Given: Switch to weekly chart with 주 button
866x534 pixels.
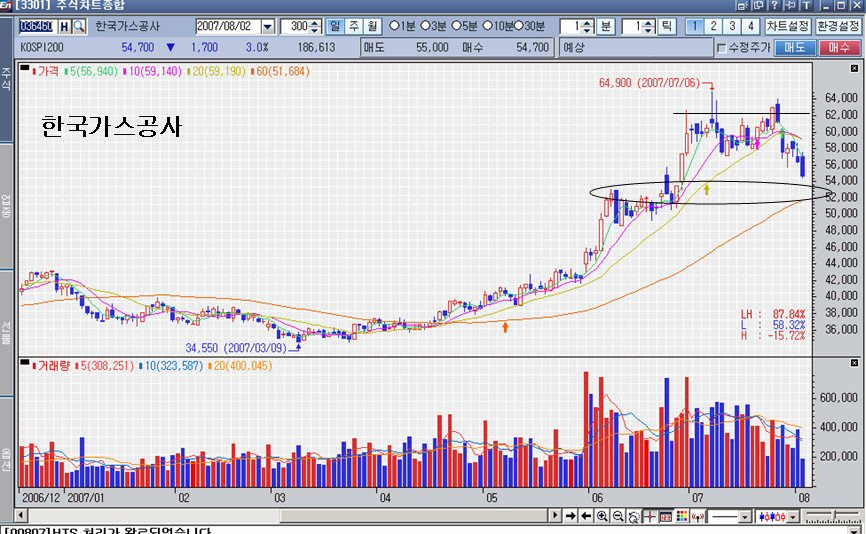Looking at the screenshot, I should (353, 26).
